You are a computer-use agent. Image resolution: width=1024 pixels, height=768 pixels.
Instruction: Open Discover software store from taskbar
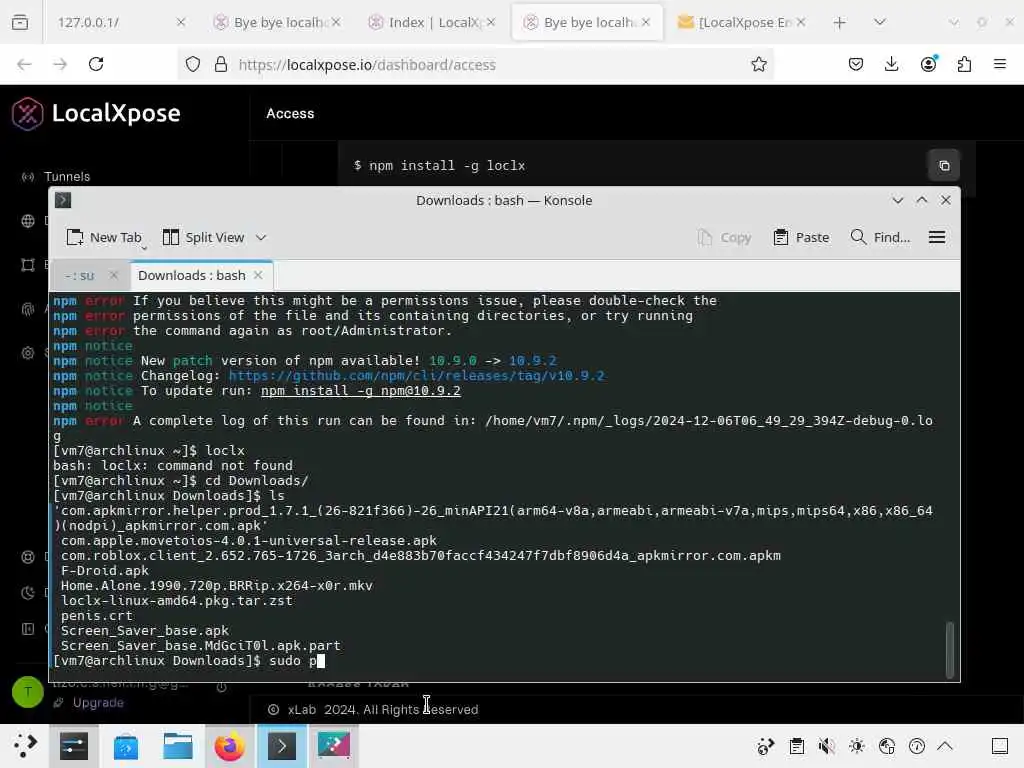pos(125,746)
